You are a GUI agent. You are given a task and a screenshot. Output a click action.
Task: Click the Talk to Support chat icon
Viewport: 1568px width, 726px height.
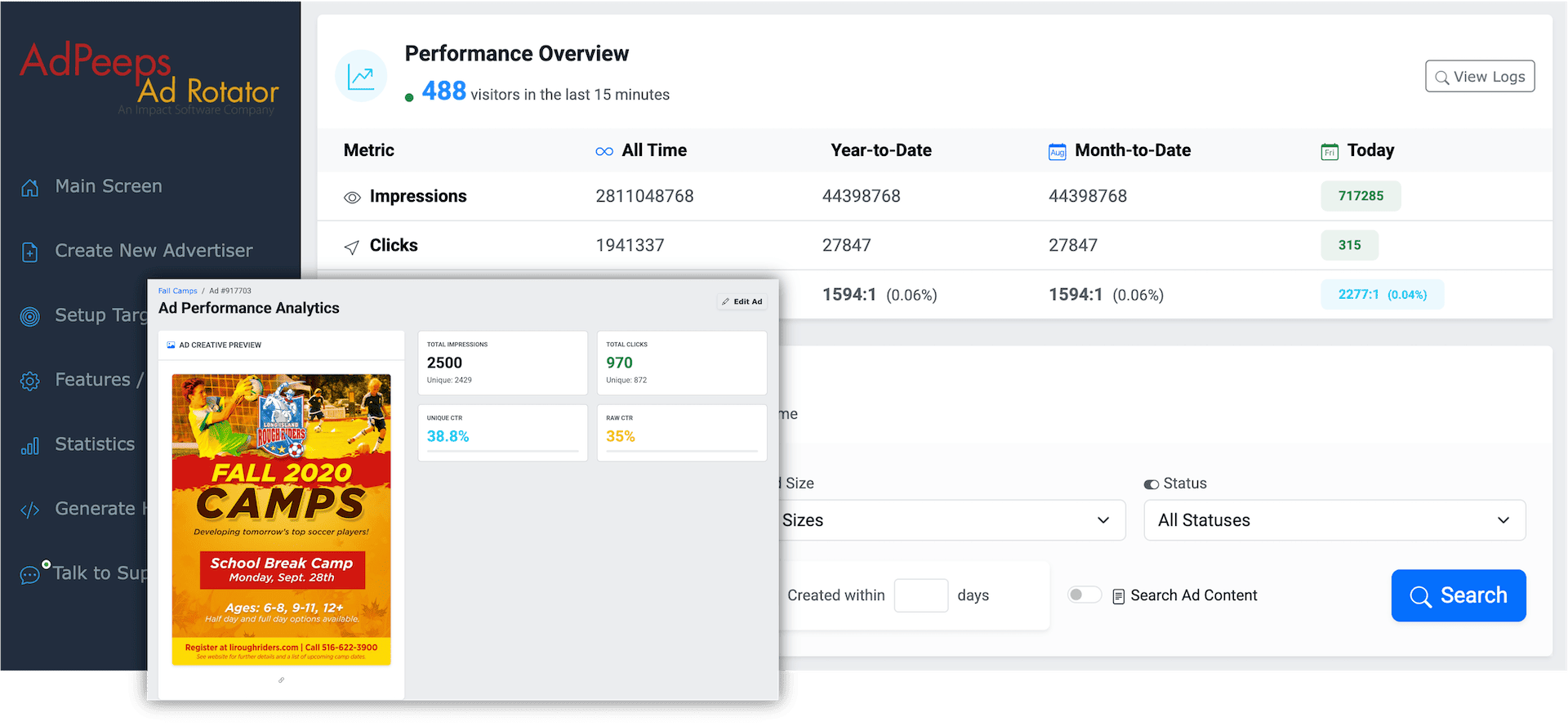[x=30, y=575]
